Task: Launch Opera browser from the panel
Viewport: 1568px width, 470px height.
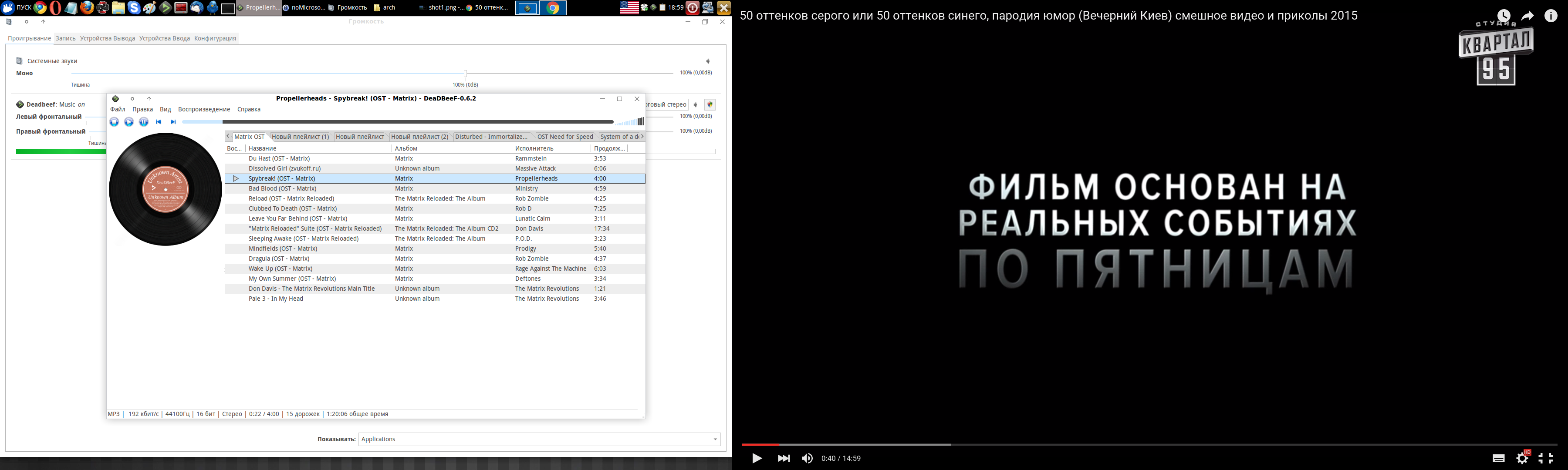Action: click(x=55, y=8)
